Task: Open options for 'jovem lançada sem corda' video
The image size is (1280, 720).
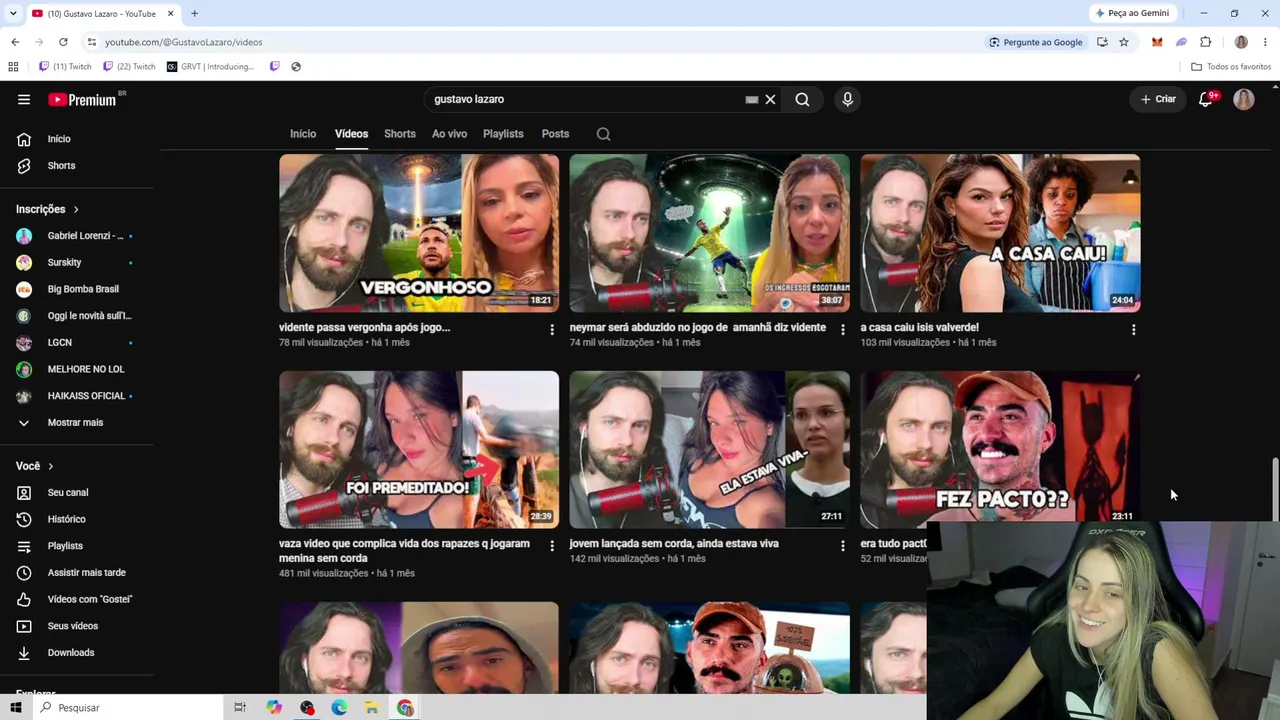Action: click(x=842, y=546)
